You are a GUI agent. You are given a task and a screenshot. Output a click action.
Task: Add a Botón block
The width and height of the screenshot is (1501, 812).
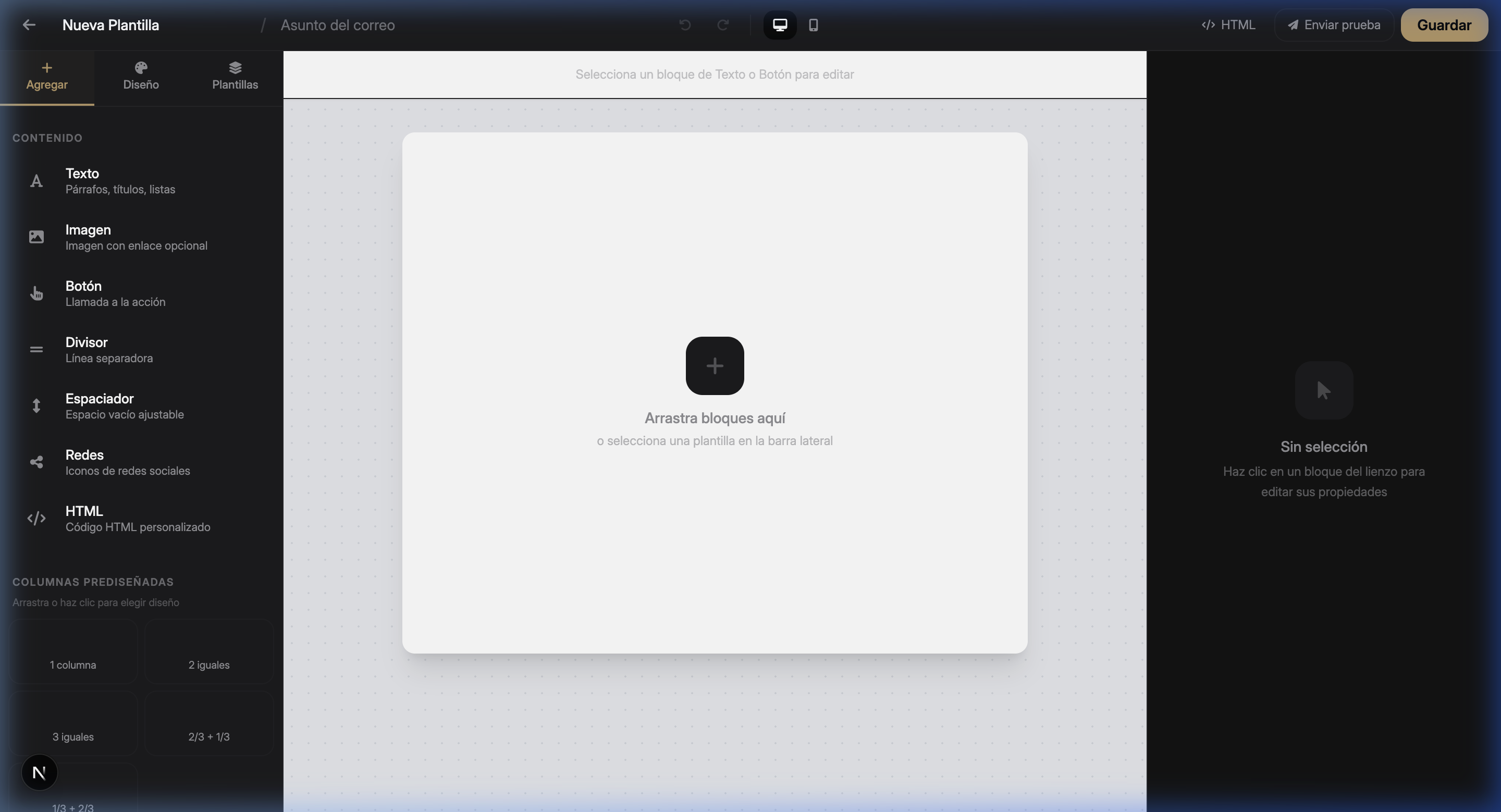115,293
